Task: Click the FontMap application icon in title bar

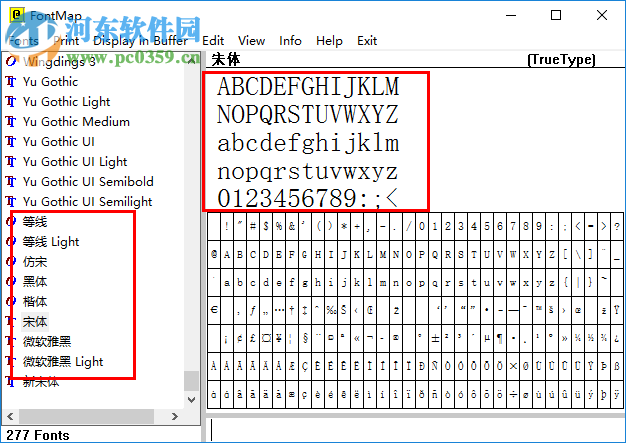Action: tap(17, 16)
